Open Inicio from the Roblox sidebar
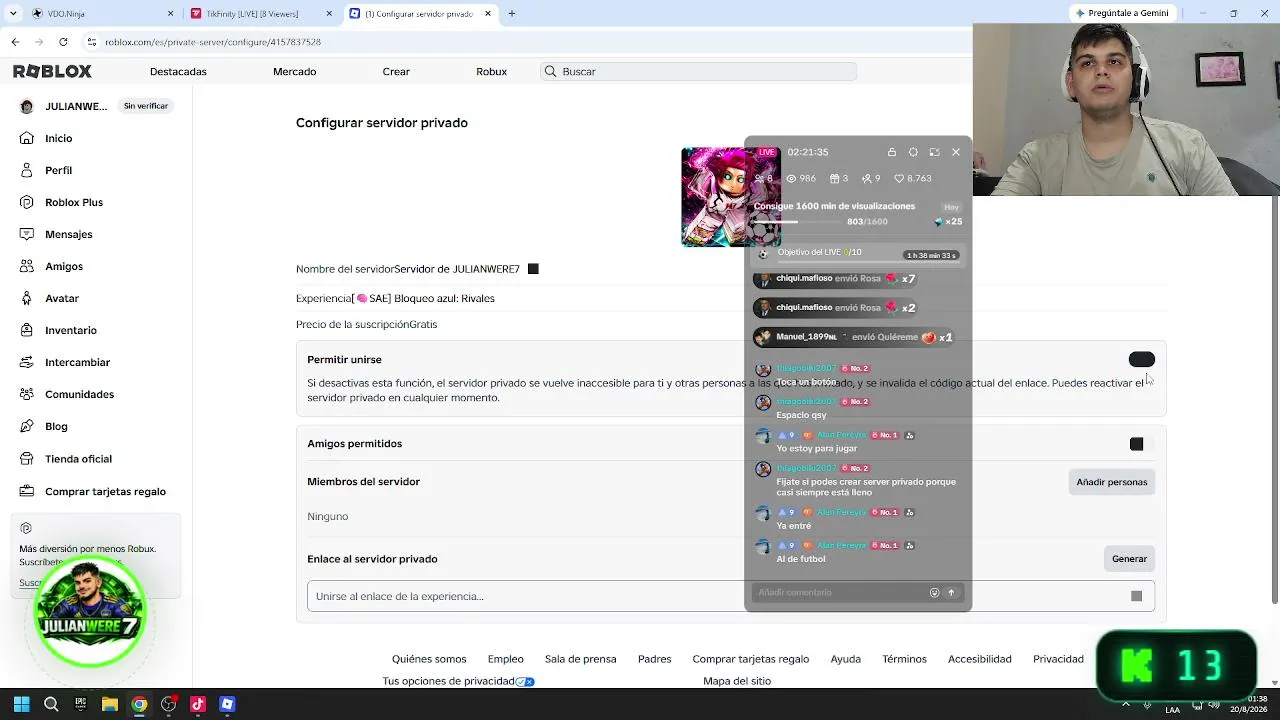This screenshot has height=720, width=1280. click(x=58, y=138)
